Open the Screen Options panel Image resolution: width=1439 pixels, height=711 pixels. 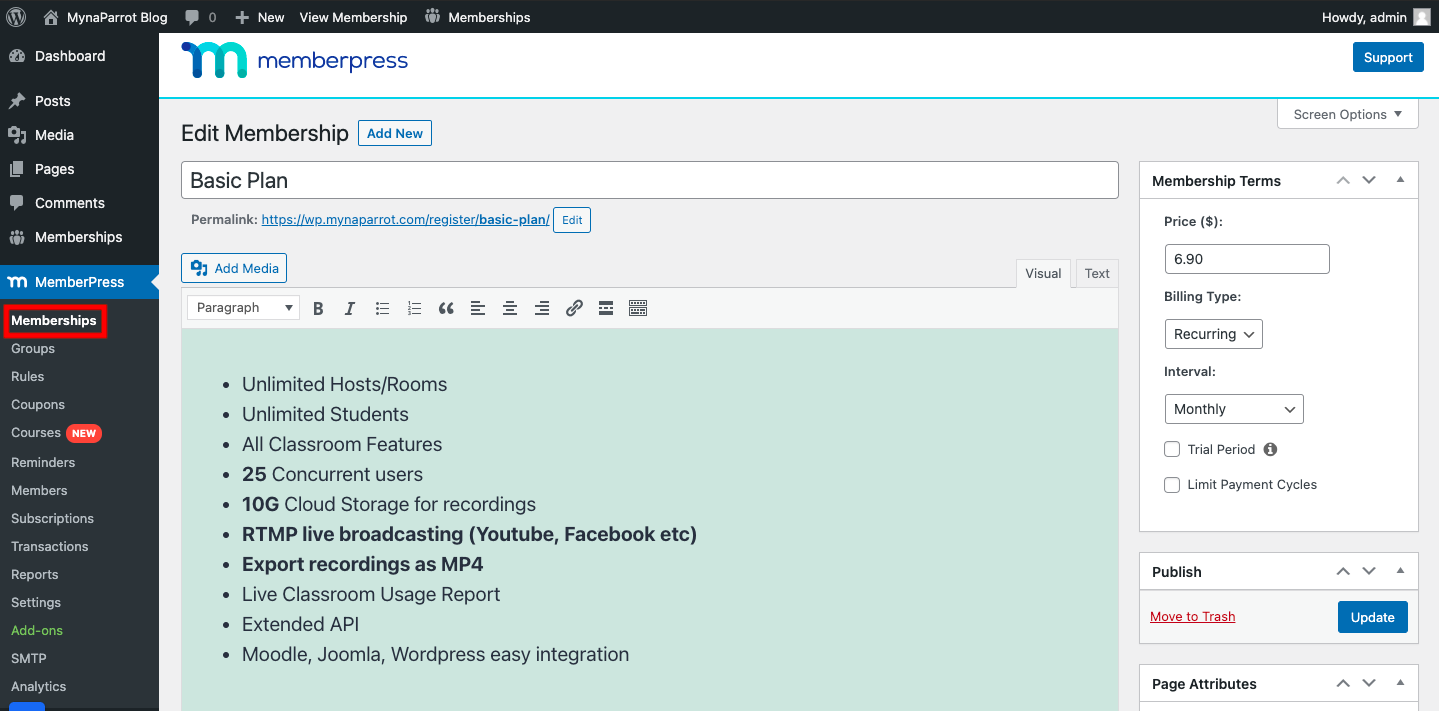coord(1347,114)
